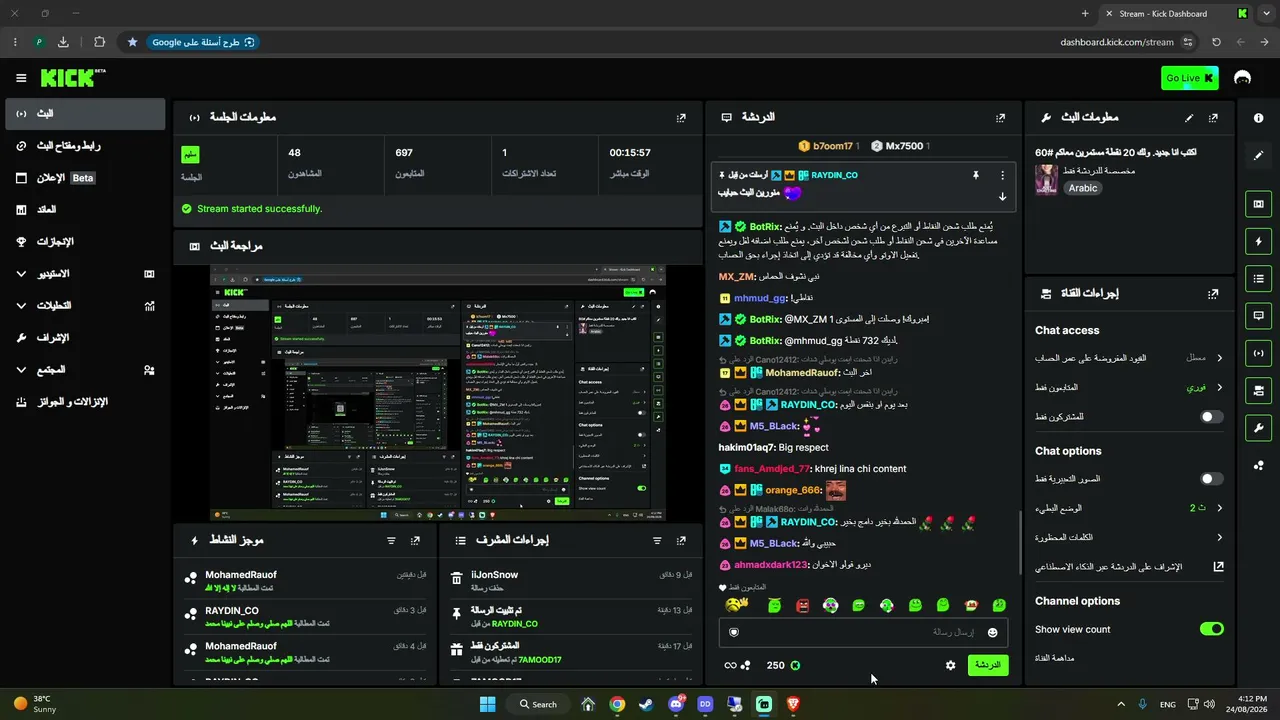Viewport: 1280px width, 720px height.
Task: Open Drops and rewards sidebar item
Action: click(x=84, y=402)
